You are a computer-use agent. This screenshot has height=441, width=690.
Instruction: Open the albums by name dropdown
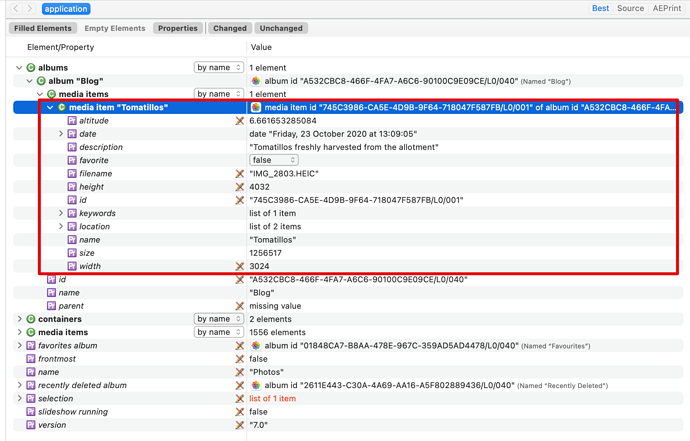tap(219, 67)
